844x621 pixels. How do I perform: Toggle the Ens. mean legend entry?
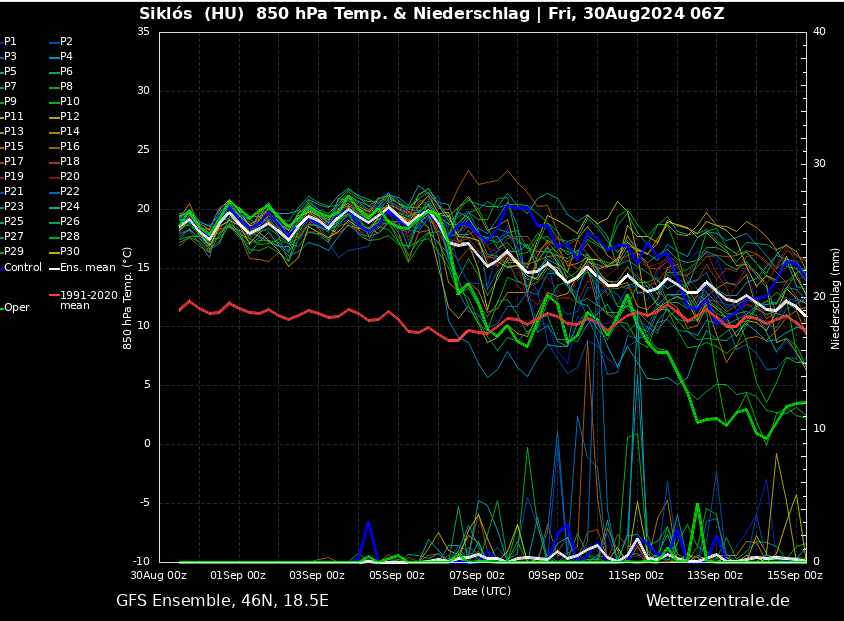[x=87, y=268]
